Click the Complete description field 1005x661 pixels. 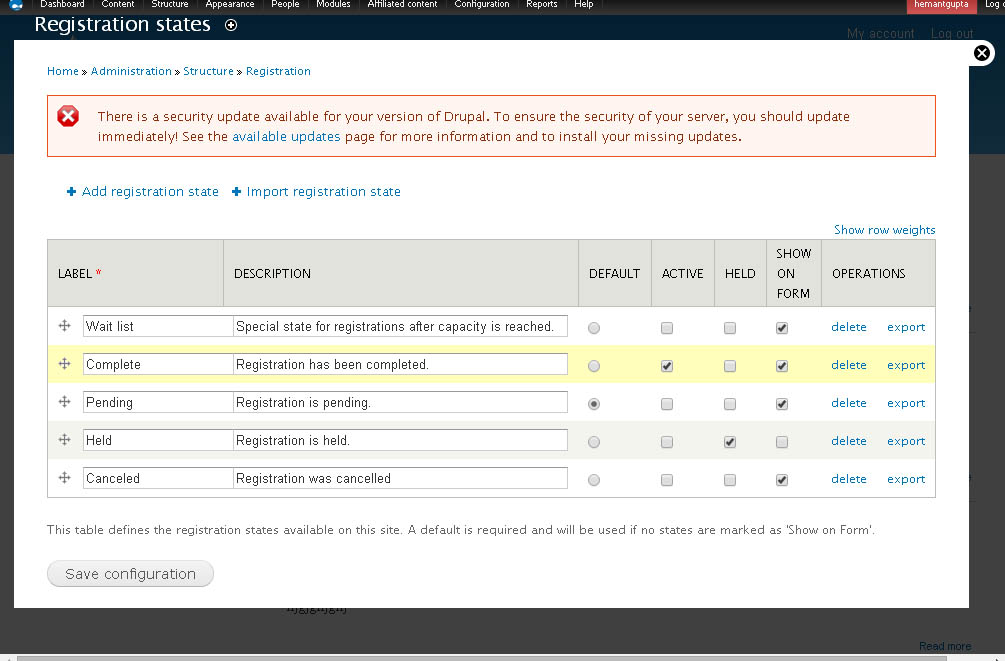[x=401, y=364]
